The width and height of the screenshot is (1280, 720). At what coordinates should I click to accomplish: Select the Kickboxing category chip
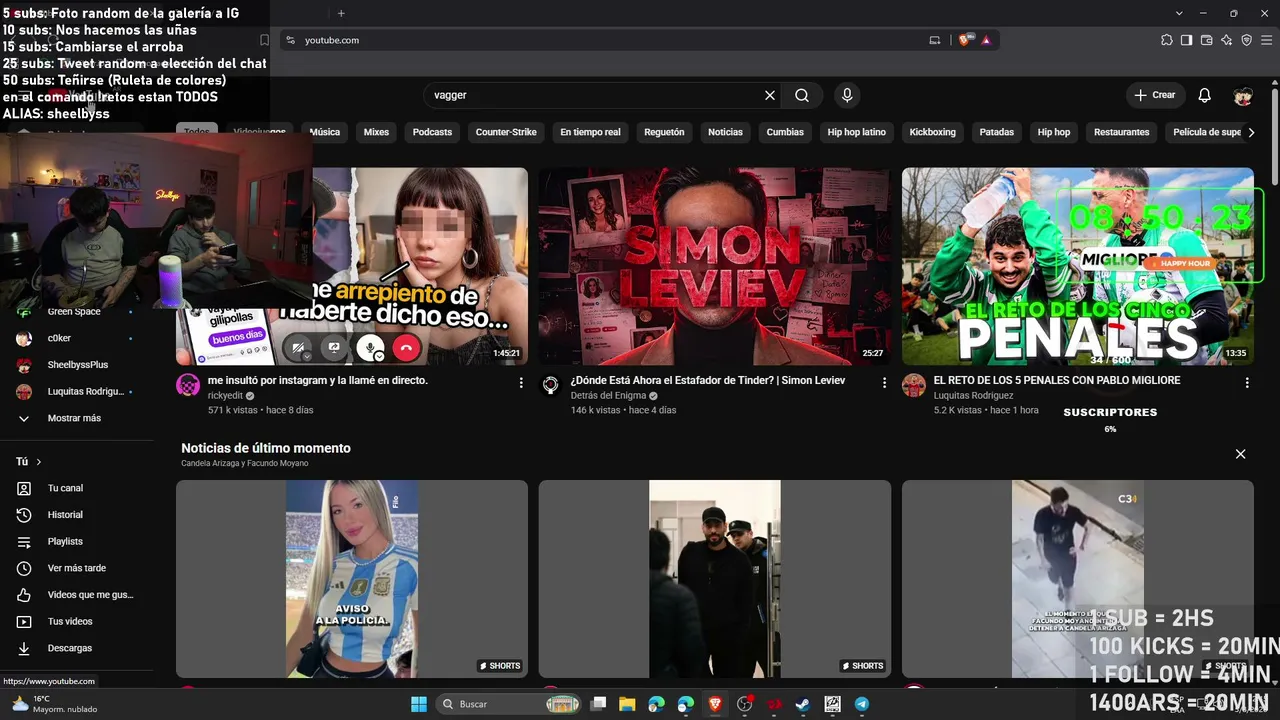[932, 132]
